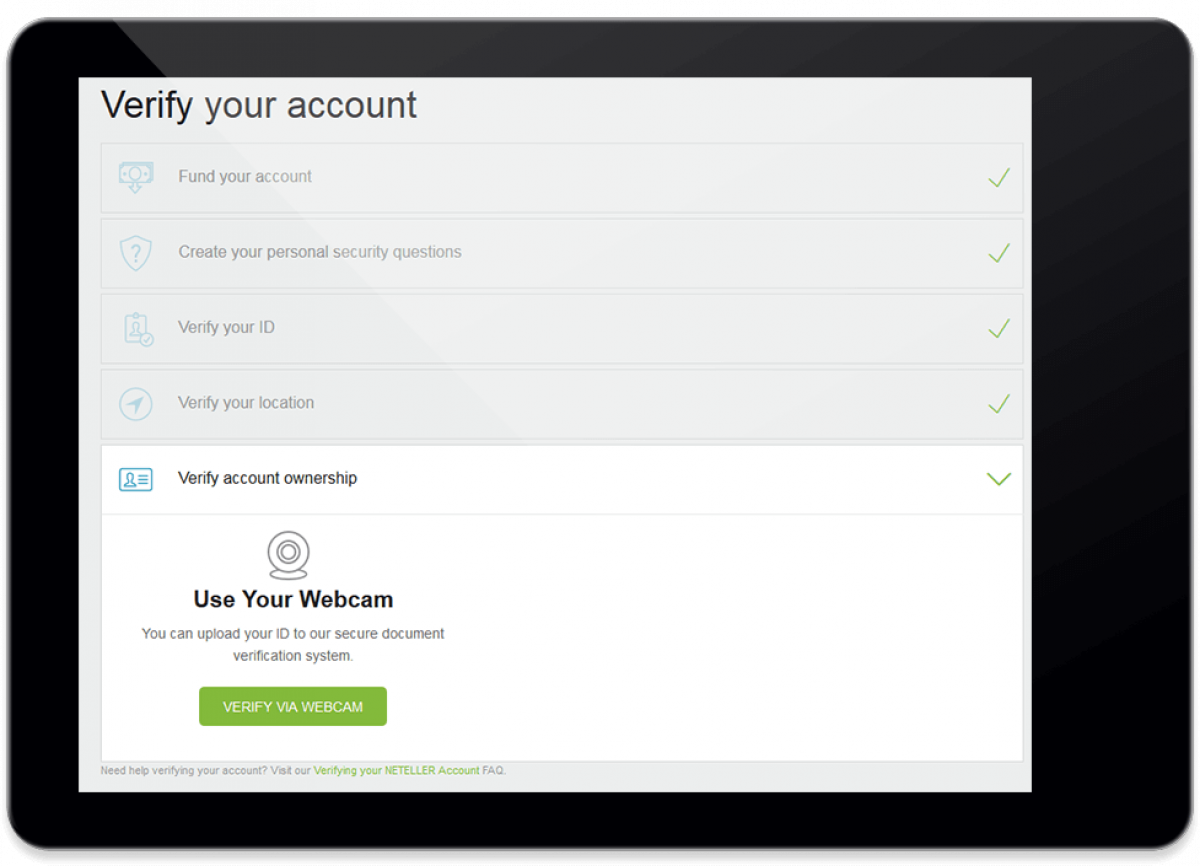This screenshot has height=866, width=1200.
Task: Click the checkmark on the security questions row
Action: 998,253
